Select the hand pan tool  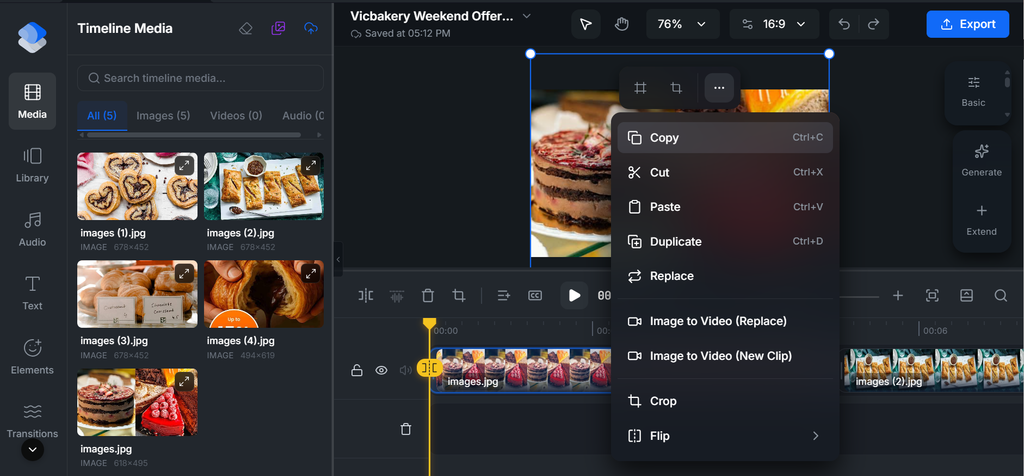[x=621, y=24]
